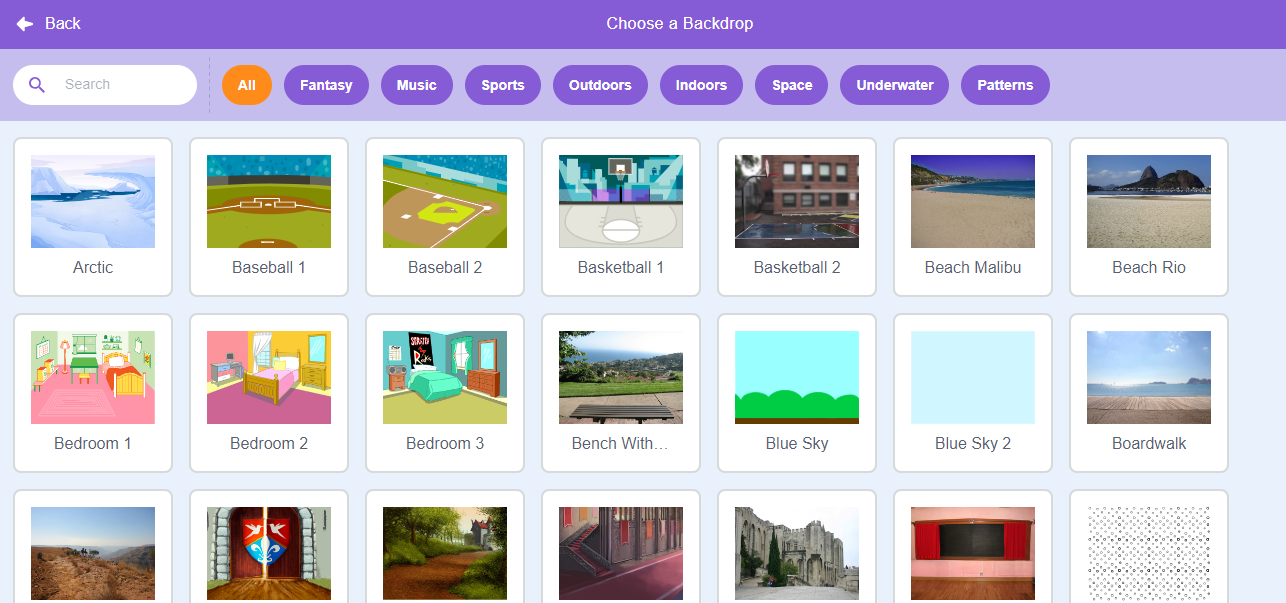Viewport: 1286px width, 603px height.
Task: Select the Beach Malibu backdrop
Action: click(x=973, y=216)
